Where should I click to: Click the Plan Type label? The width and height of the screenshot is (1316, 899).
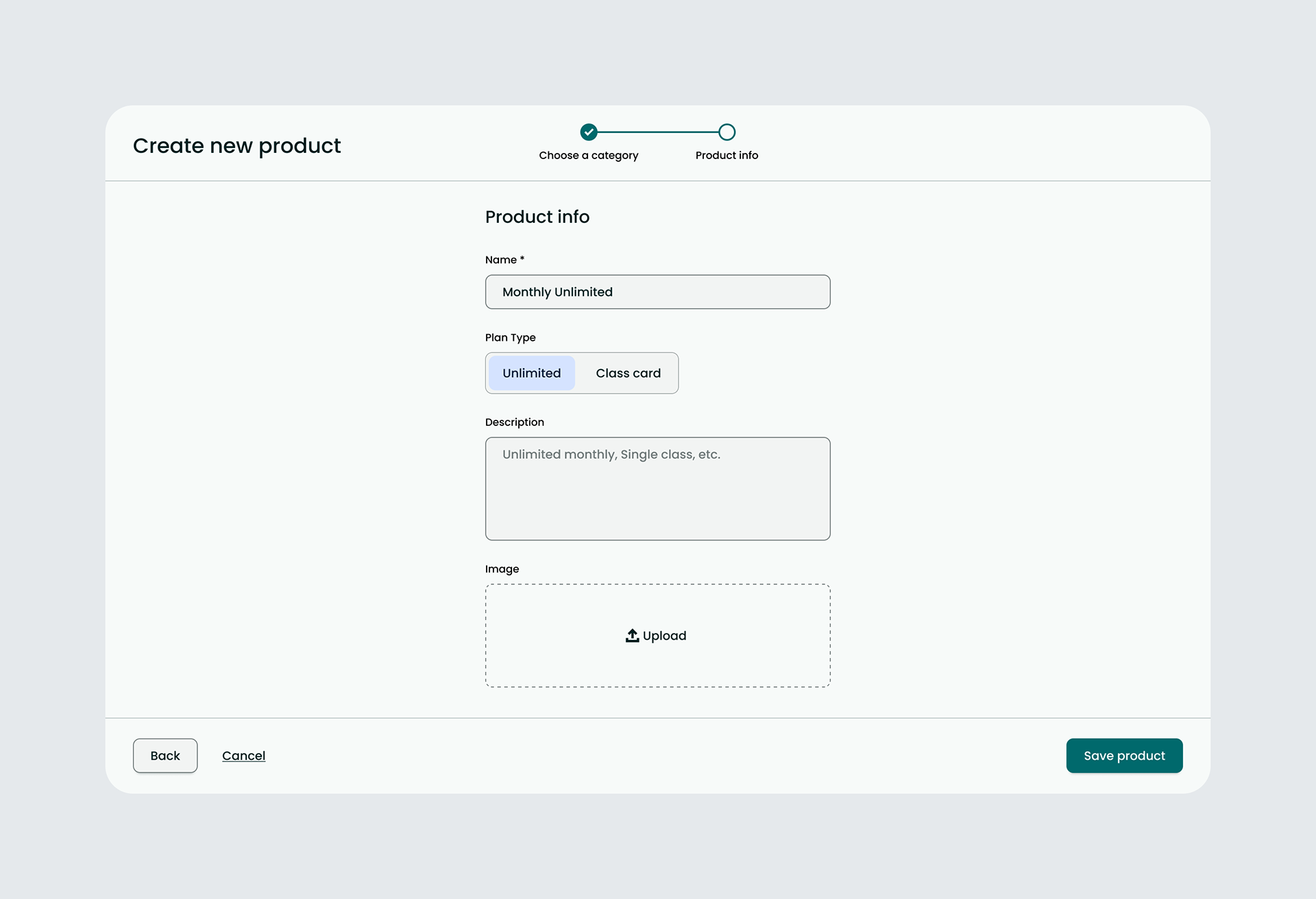point(510,337)
